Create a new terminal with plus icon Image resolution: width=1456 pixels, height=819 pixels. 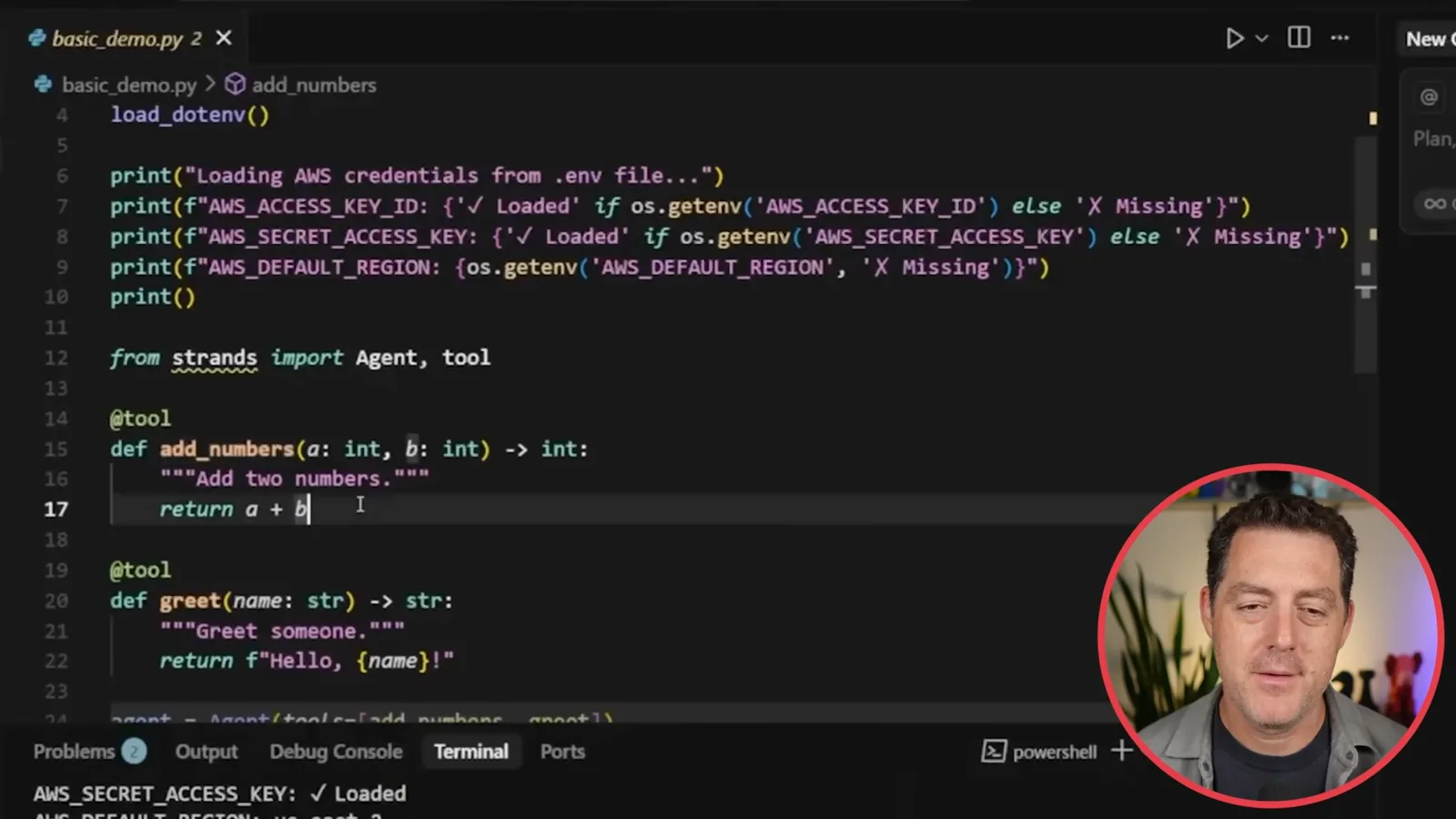click(x=1122, y=751)
